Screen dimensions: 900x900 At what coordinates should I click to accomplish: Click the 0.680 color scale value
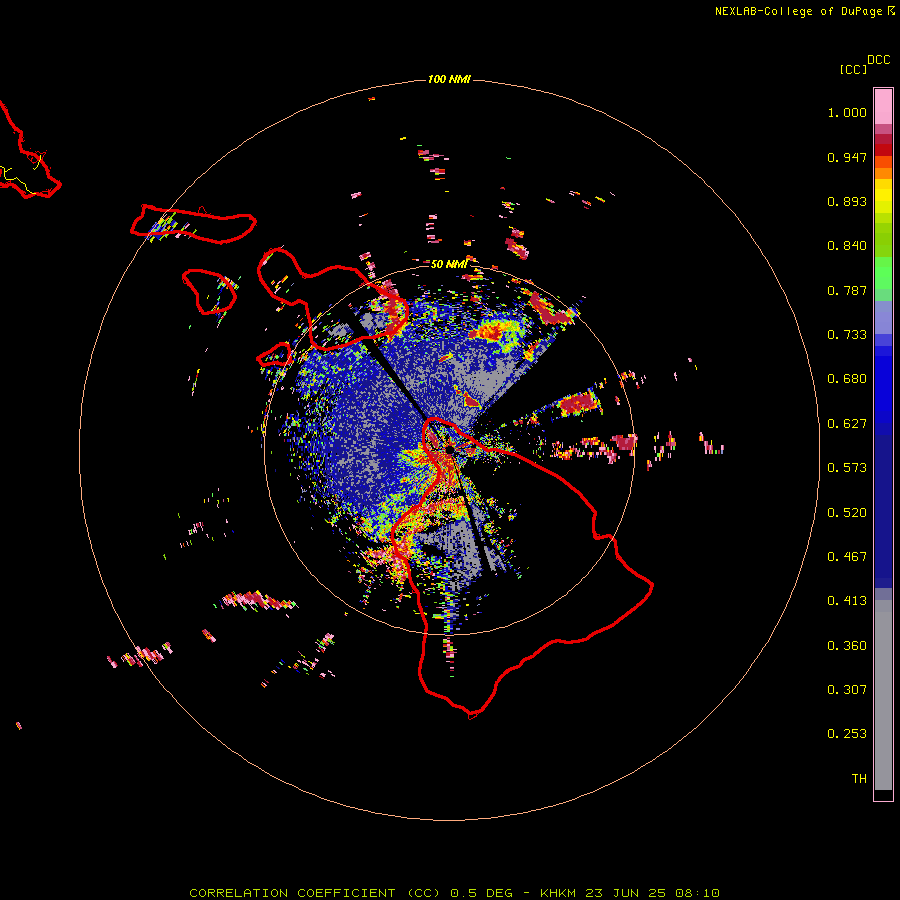pyautogui.click(x=847, y=379)
